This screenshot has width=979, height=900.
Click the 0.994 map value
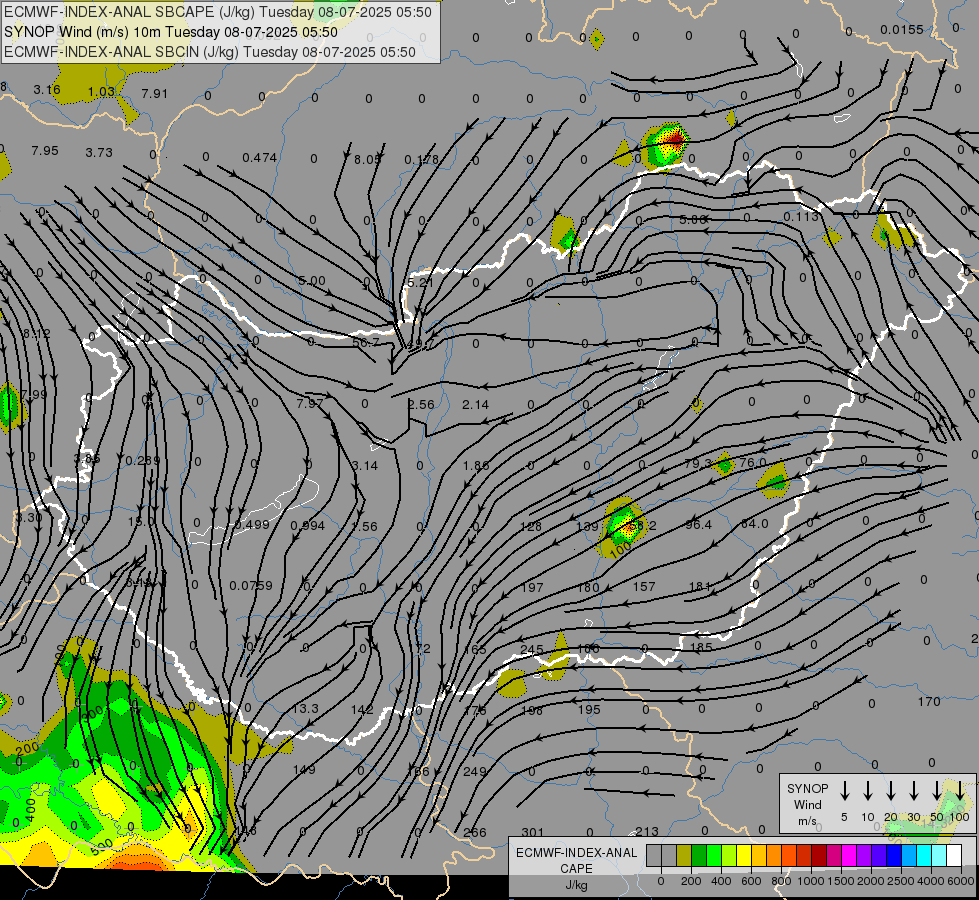(x=308, y=525)
